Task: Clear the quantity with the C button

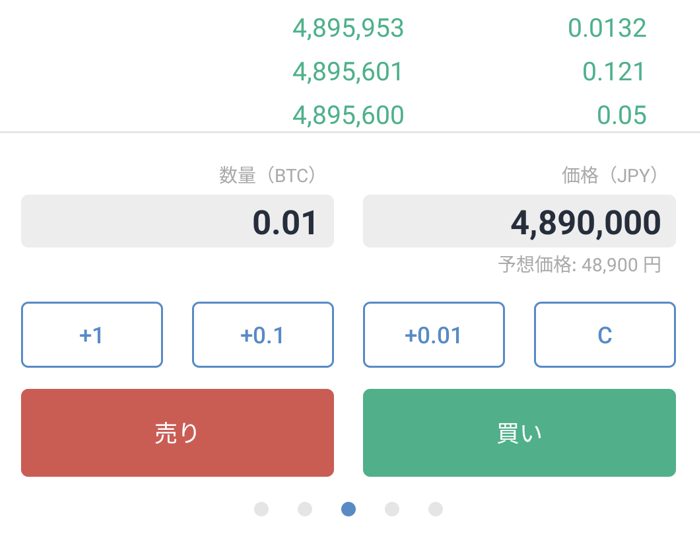Action: click(x=605, y=335)
